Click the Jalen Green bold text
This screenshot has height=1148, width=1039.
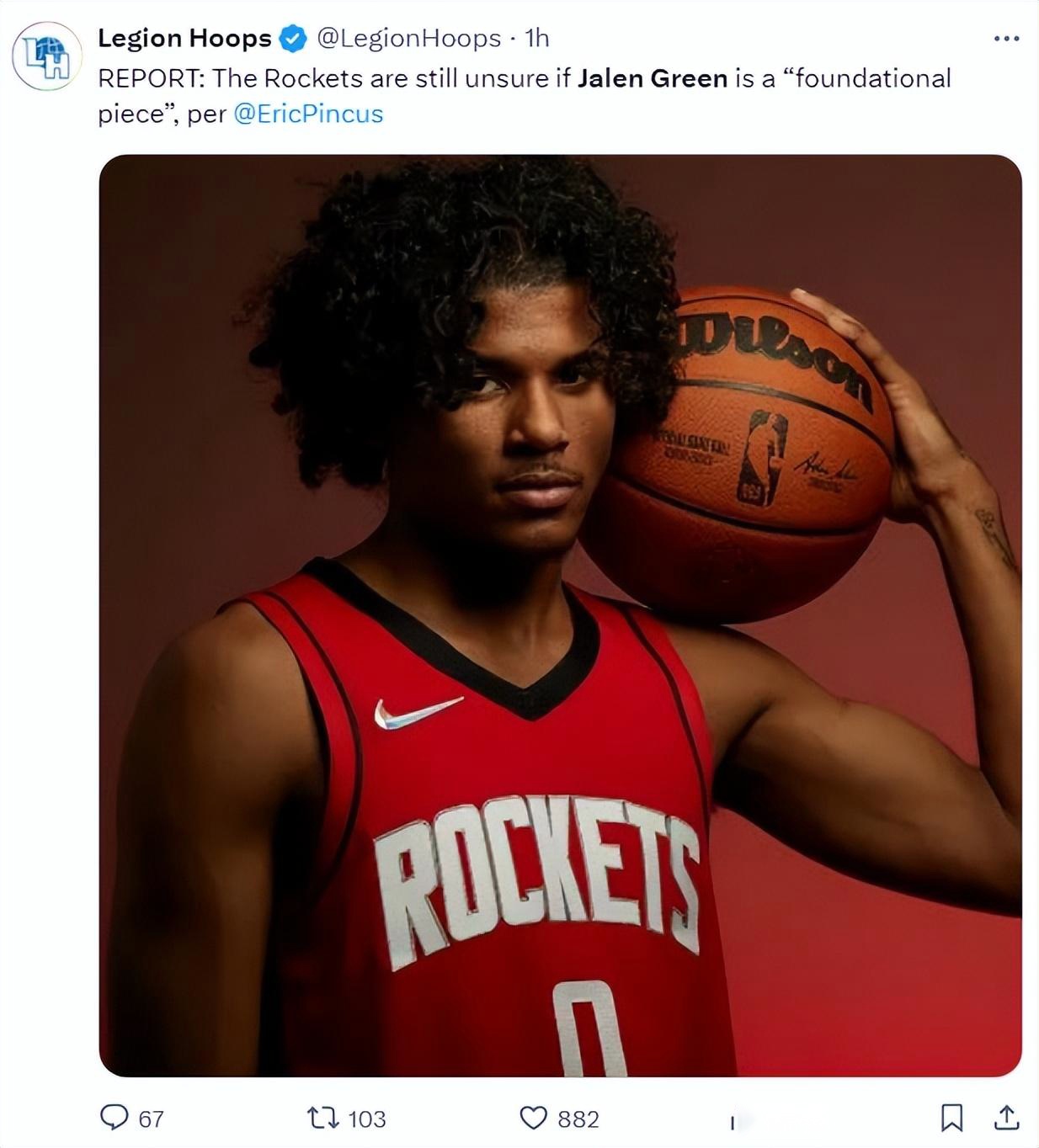coord(653,78)
